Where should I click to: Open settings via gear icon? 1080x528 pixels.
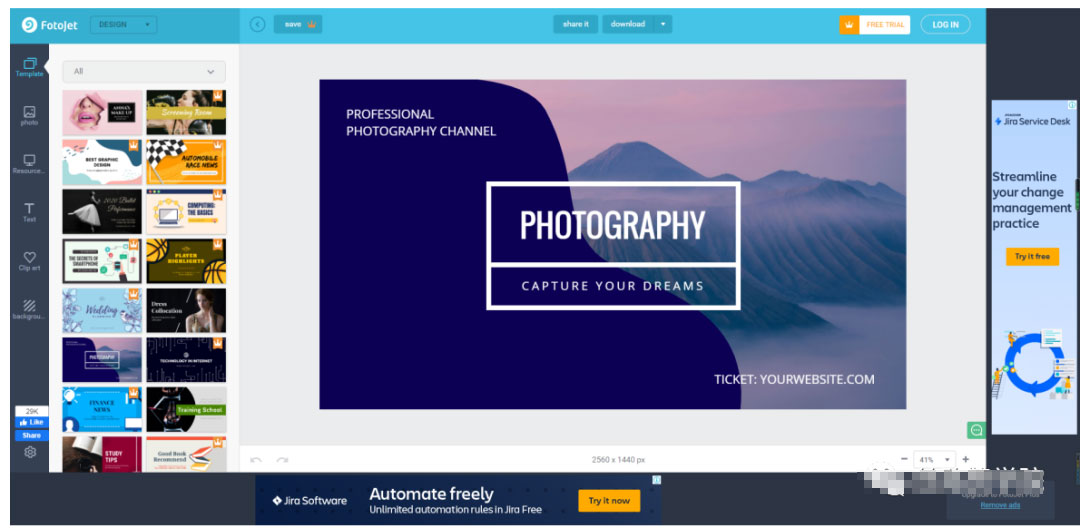point(30,452)
